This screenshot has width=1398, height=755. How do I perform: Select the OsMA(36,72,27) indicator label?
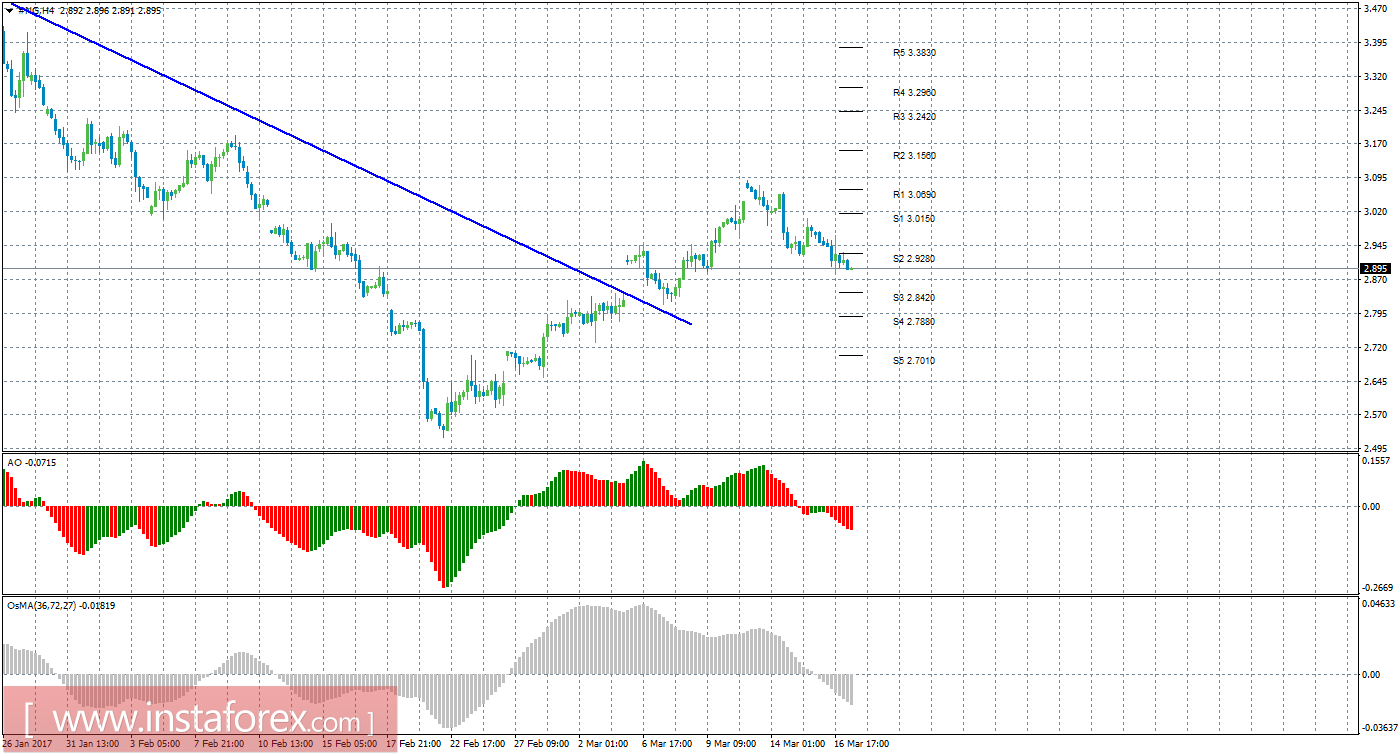(59, 605)
